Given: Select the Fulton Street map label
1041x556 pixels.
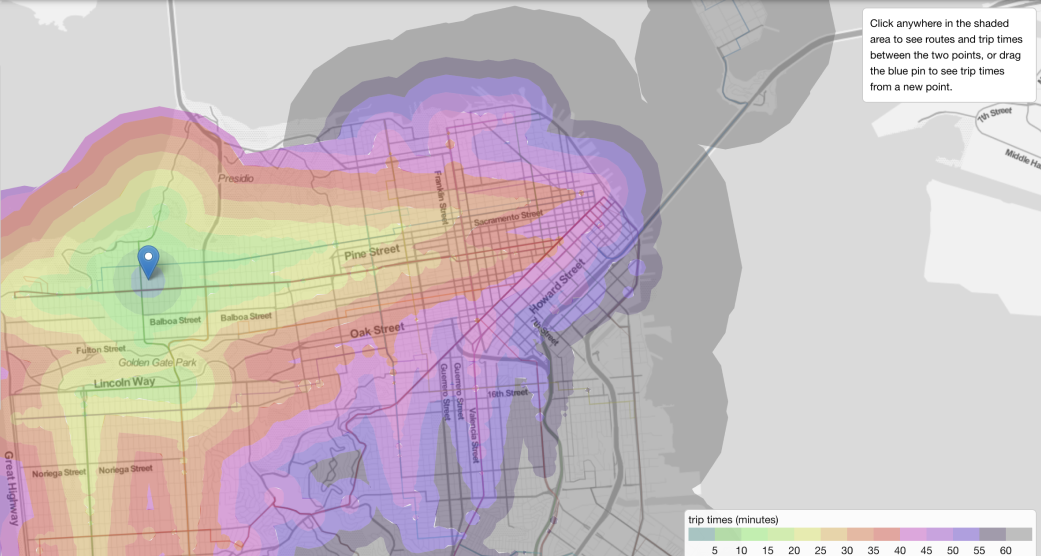Looking at the screenshot, I should [x=101, y=350].
